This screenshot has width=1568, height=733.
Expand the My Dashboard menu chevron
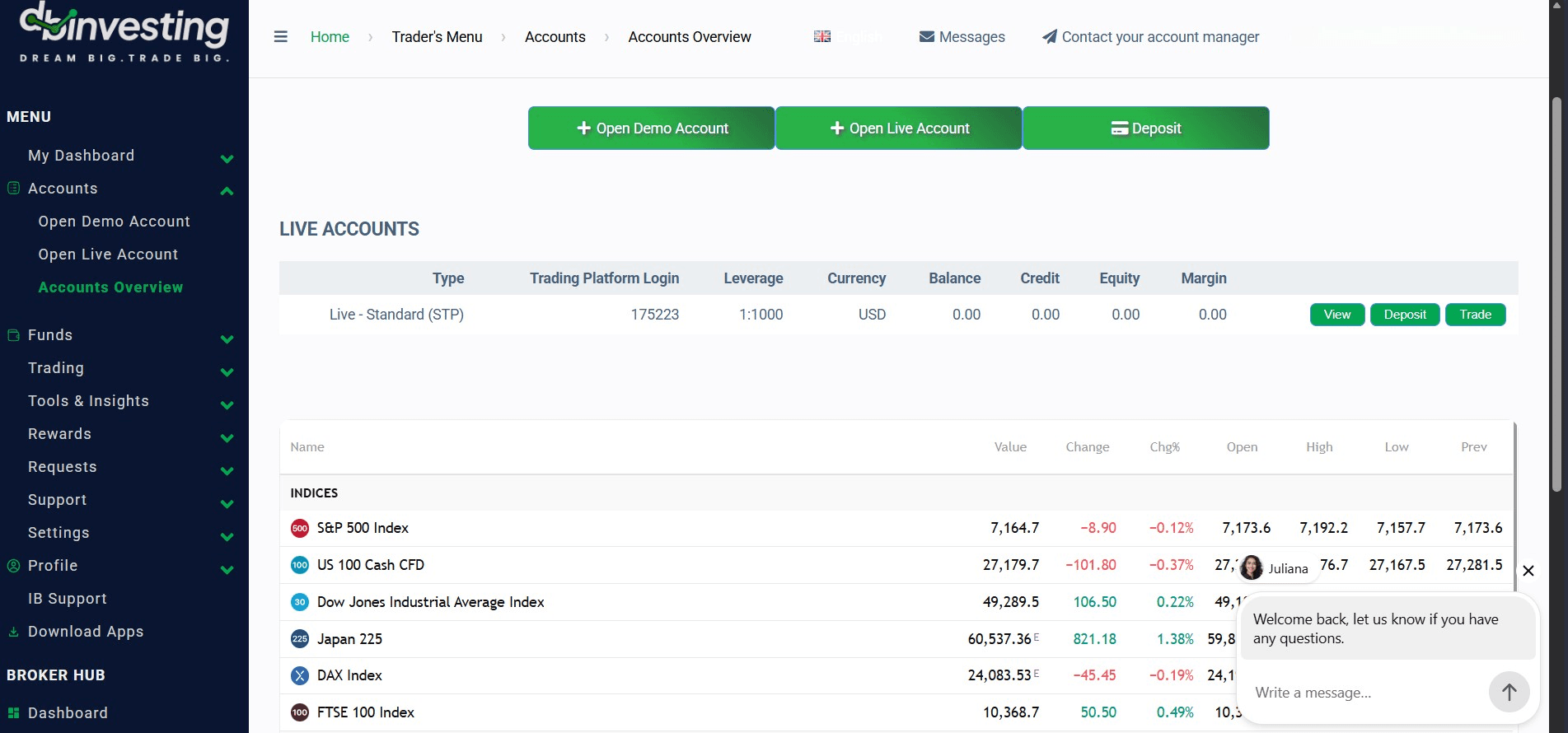pyautogui.click(x=227, y=158)
